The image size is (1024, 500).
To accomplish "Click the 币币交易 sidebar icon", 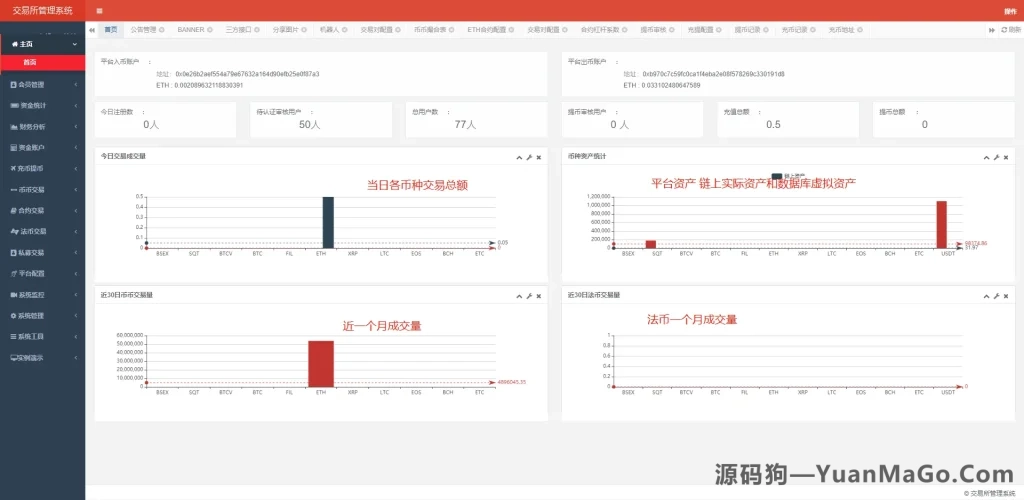I will pos(14,190).
